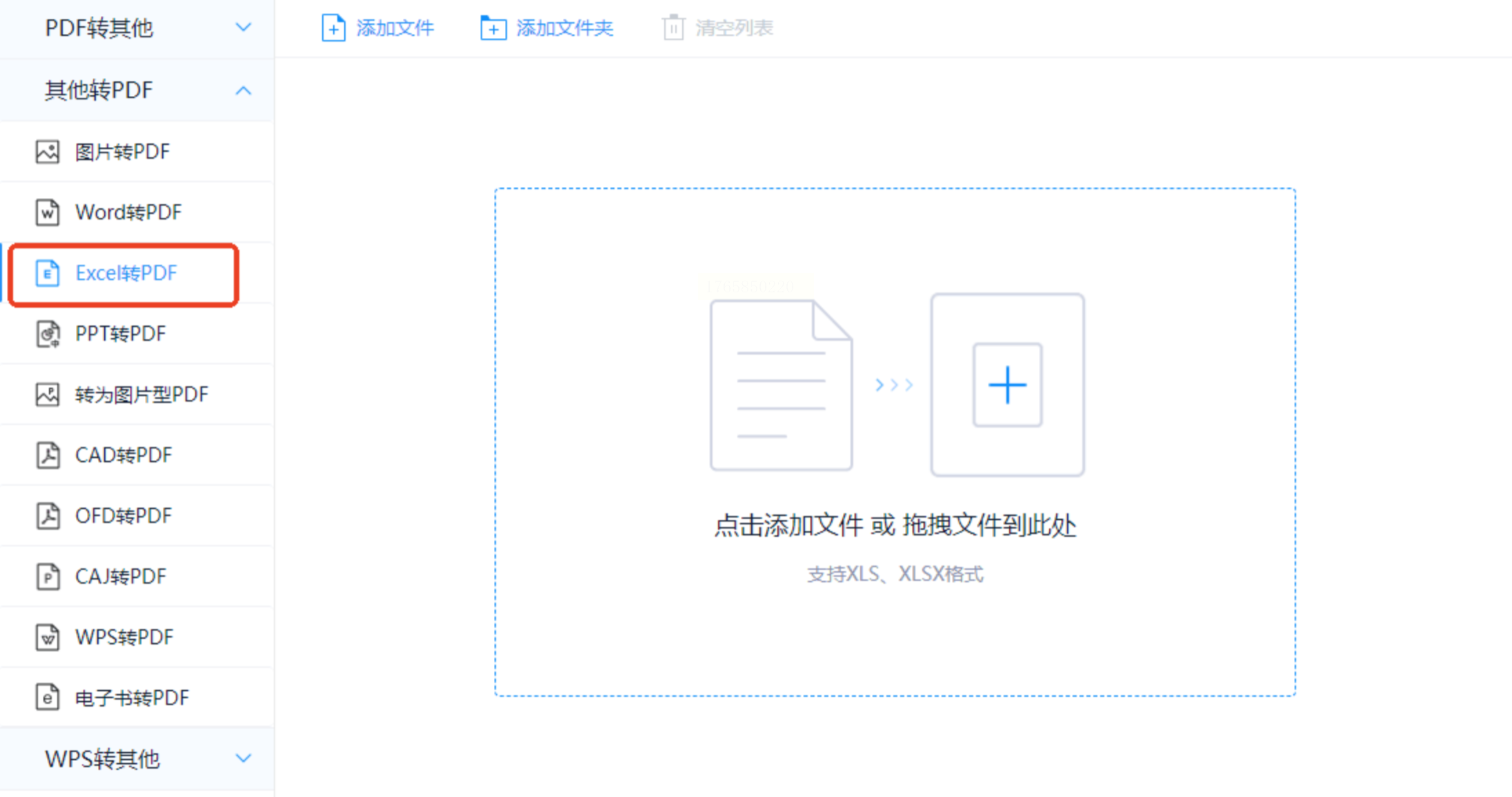Select the Word转PDF document icon
Viewport: 1512px width, 797px height.
pyautogui.click(x=48, y=212)
